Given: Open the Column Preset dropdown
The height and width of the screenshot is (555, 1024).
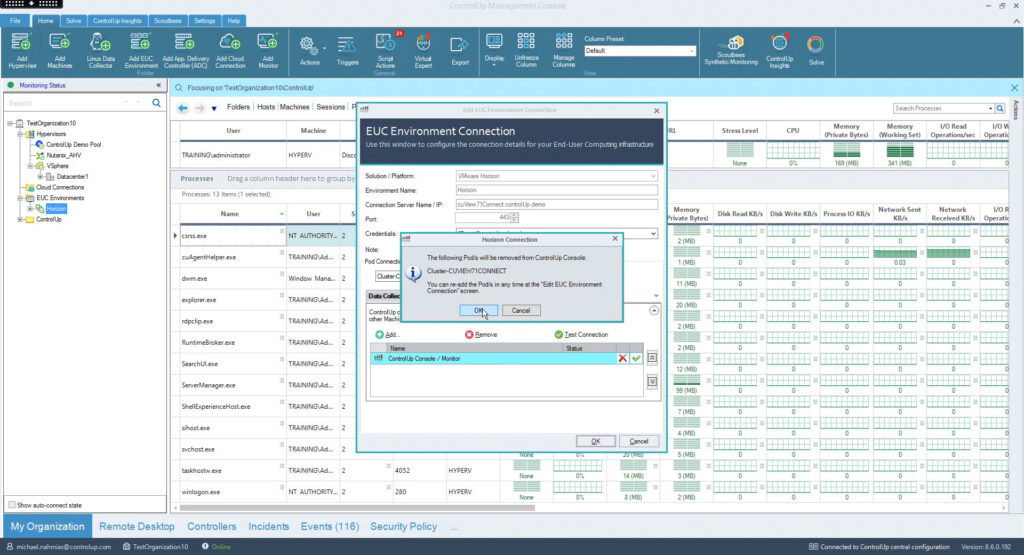Looking at the screenshot, I should tap(690, 50).
